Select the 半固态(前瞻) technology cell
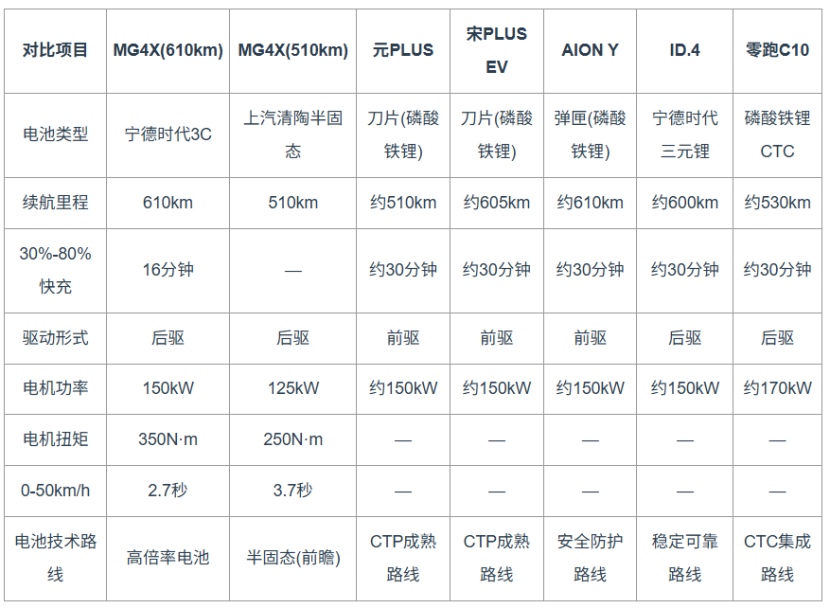This screenshot has height=608, width=830. click(293, 558)
